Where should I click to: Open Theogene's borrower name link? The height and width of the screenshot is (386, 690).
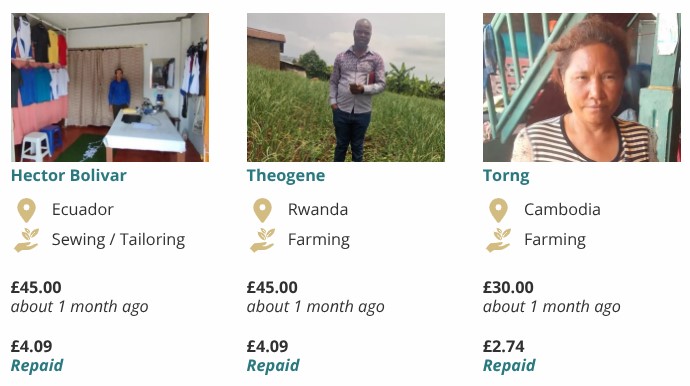[x=286, y=176]
